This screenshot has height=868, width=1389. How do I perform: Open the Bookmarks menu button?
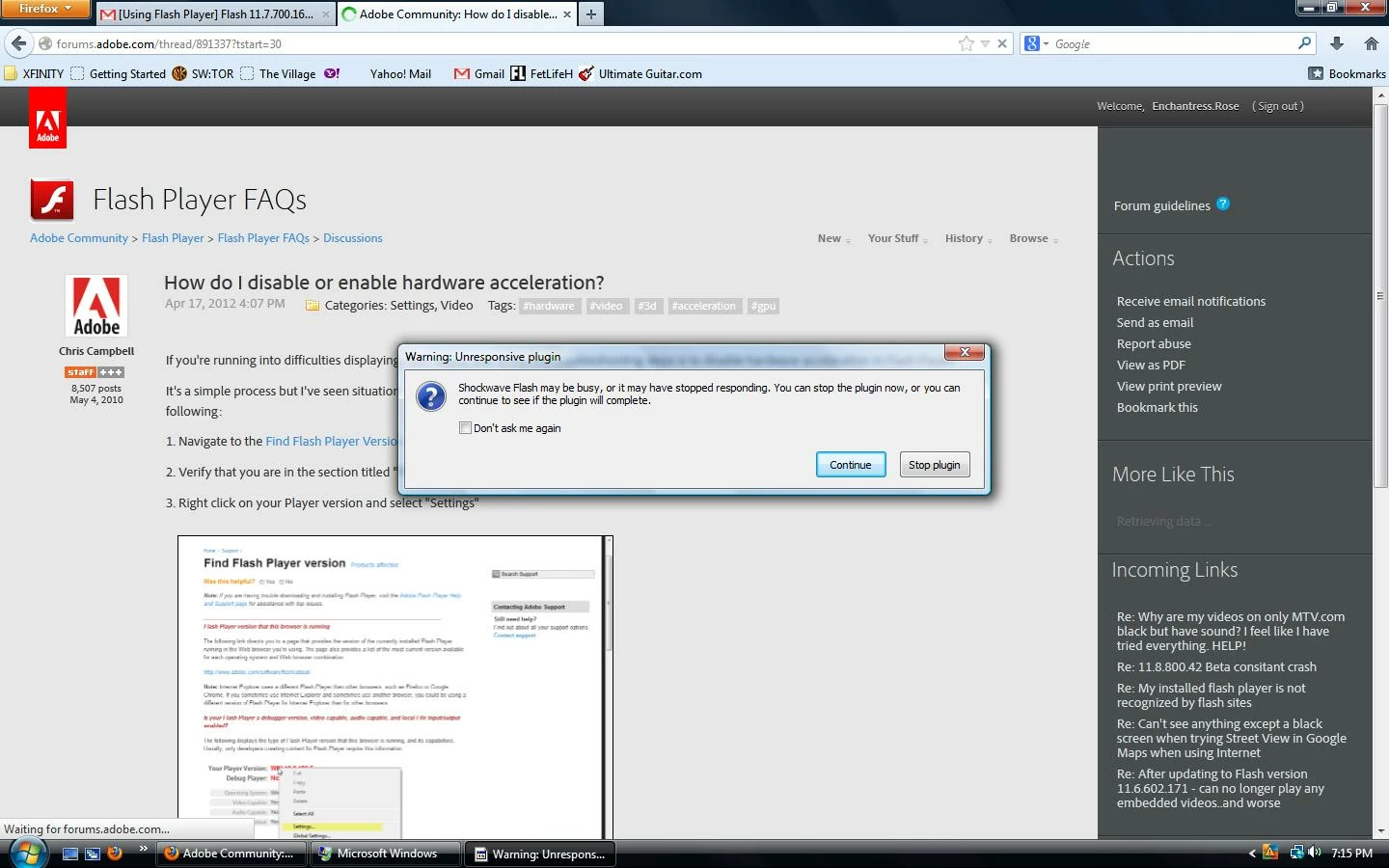(1347, 73)
